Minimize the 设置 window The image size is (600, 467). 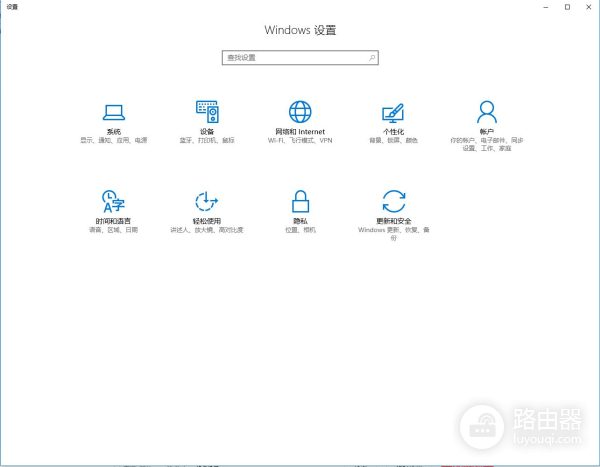point(546,7)
